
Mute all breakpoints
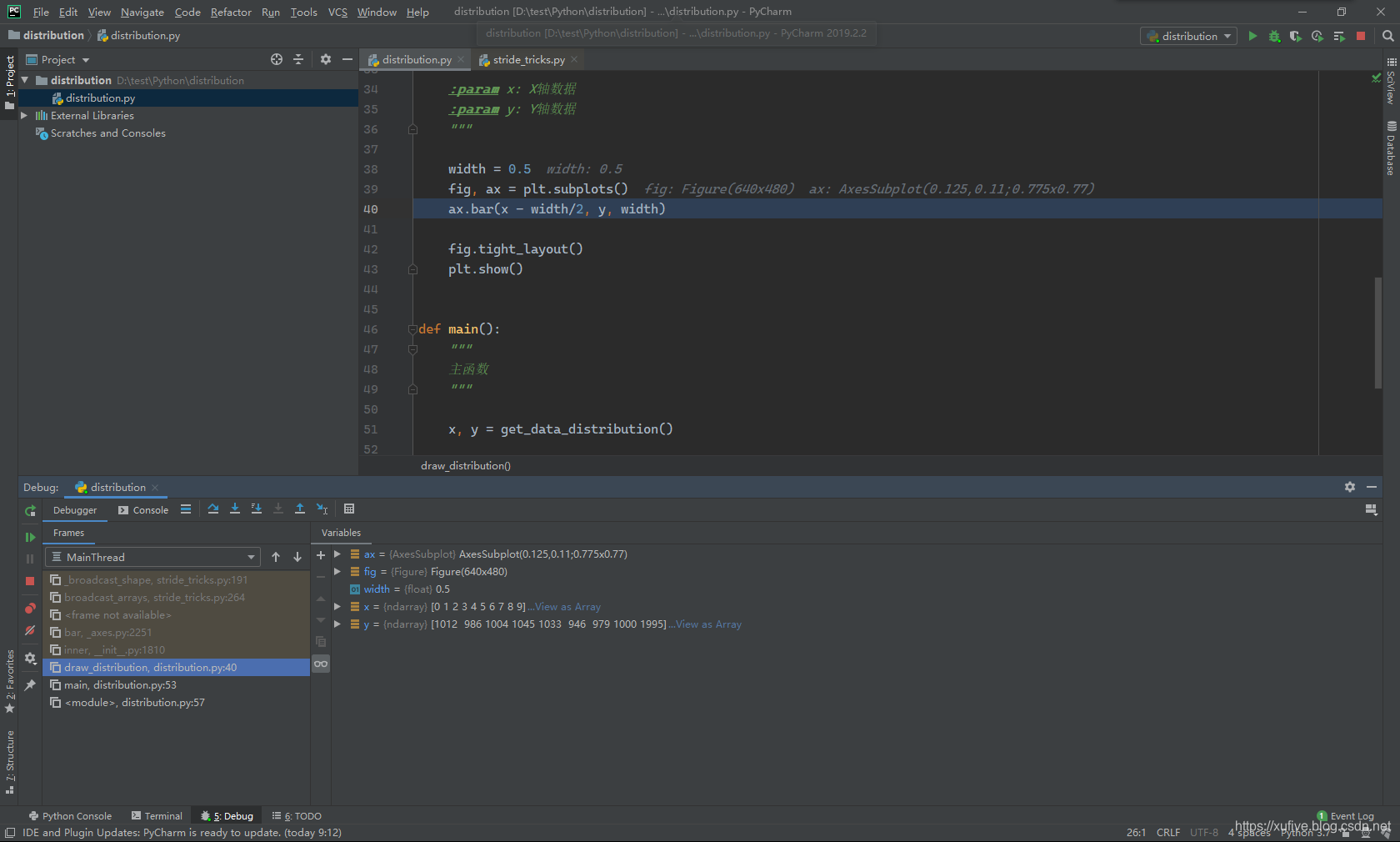pos(30,630)
